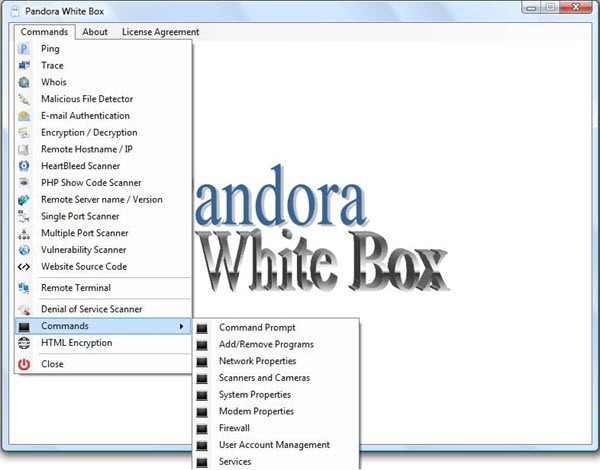Open Remote Terminal
The height and width of the screenshot is (470, 600).
(x=103, y=288)
